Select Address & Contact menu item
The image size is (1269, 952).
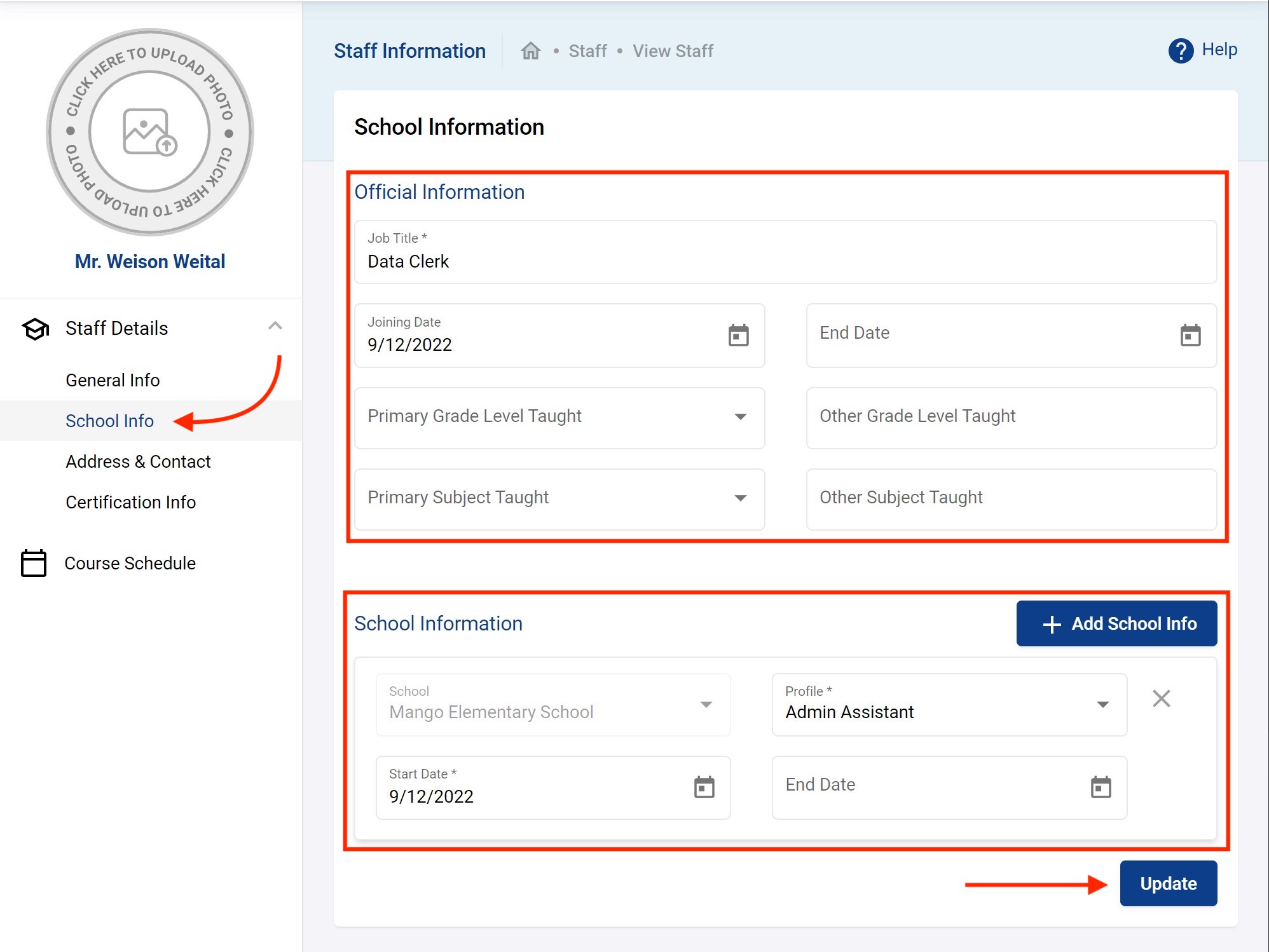pyautogui.click(x=138, y=461)
